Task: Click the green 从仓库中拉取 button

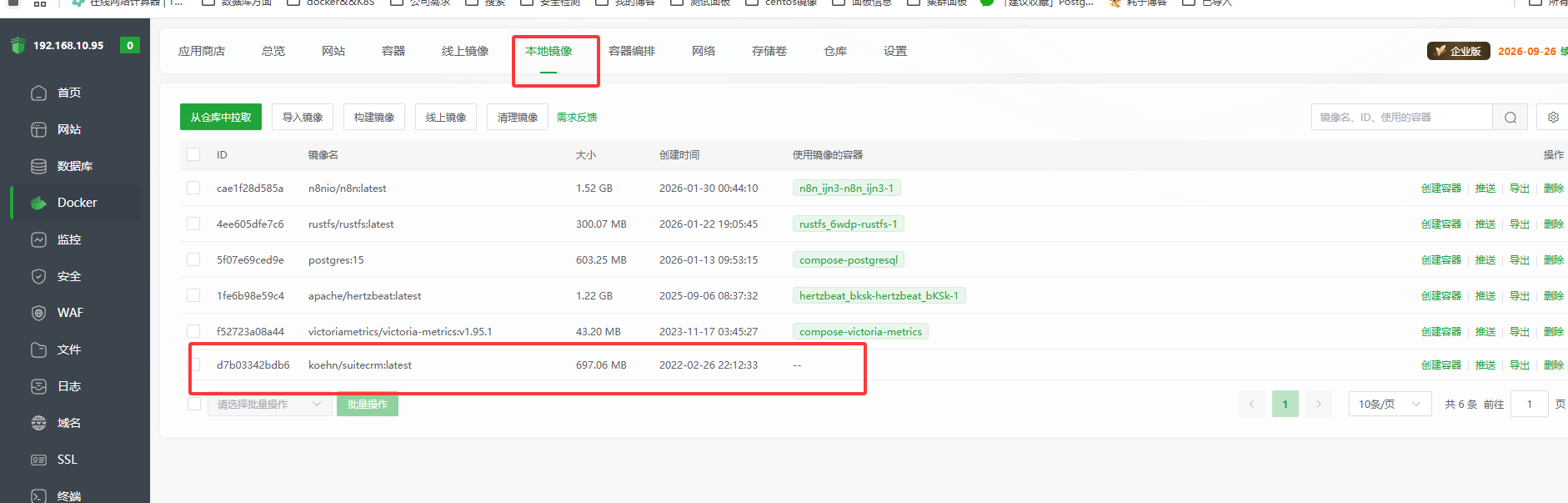Action: (x=221, y=118)
